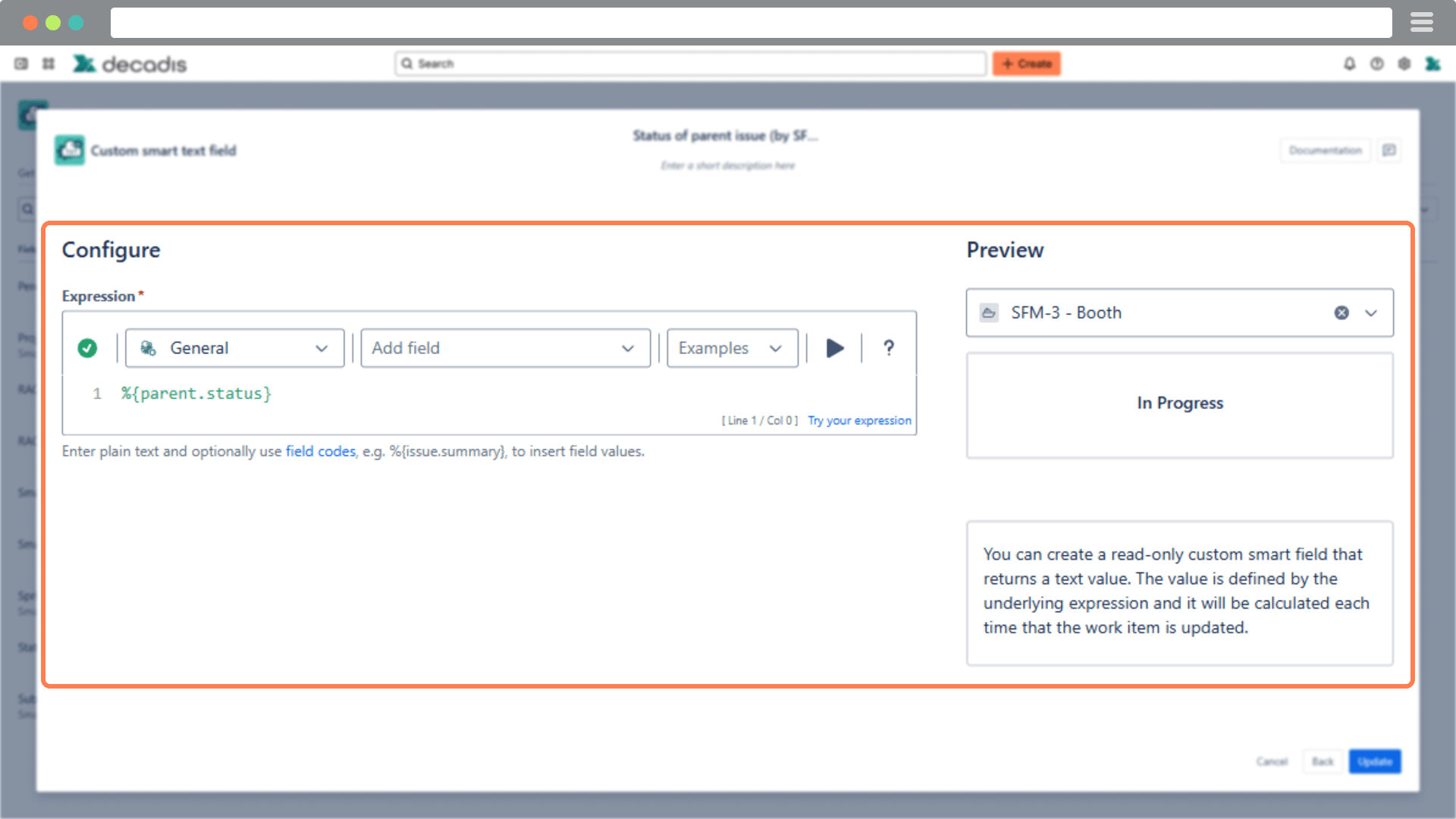The width and height of the screenshot is (1456, 819).
Task: Open the Add field dropdown
Action: pos(505,348)
